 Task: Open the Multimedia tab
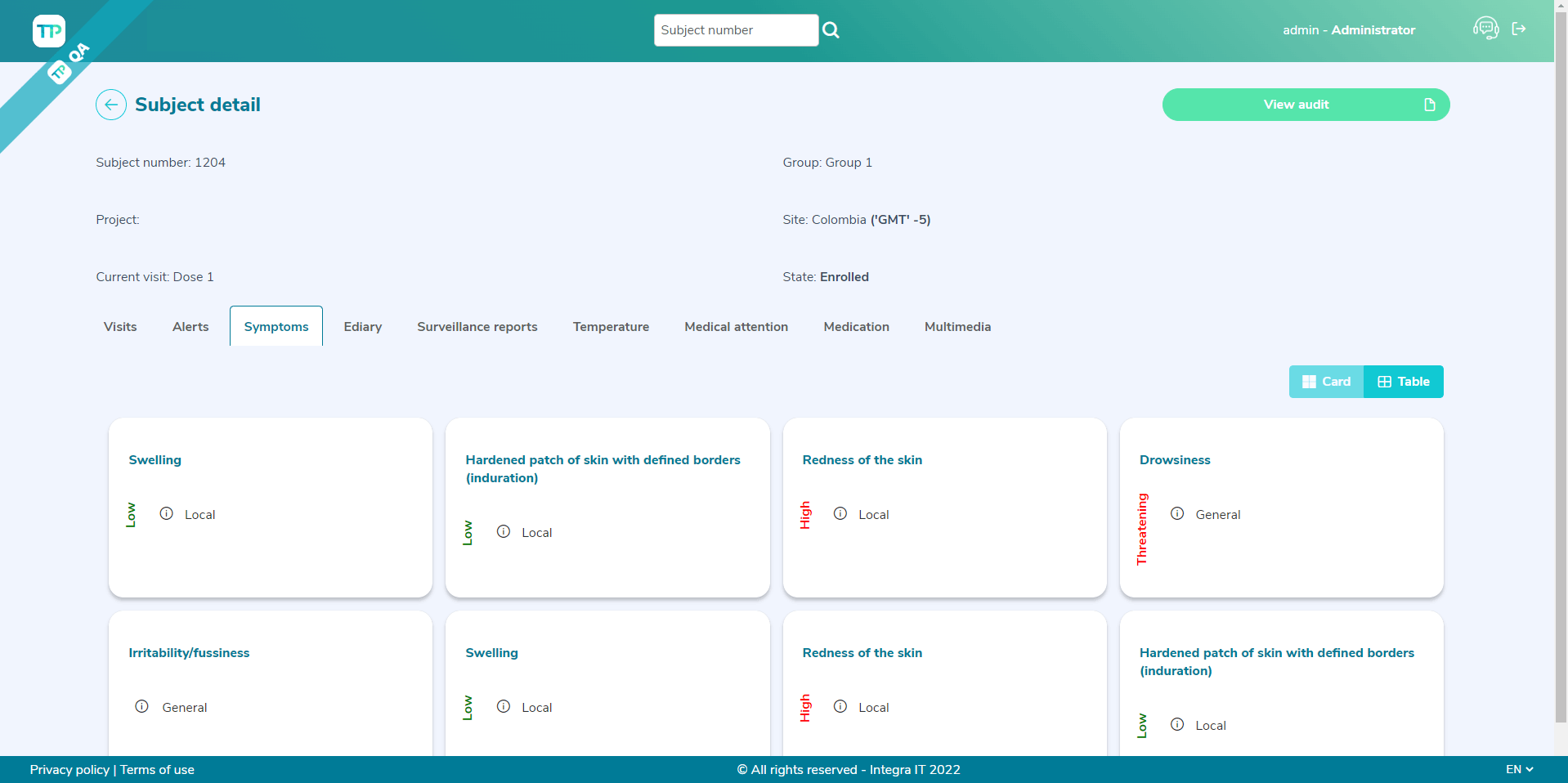point(957,326)
